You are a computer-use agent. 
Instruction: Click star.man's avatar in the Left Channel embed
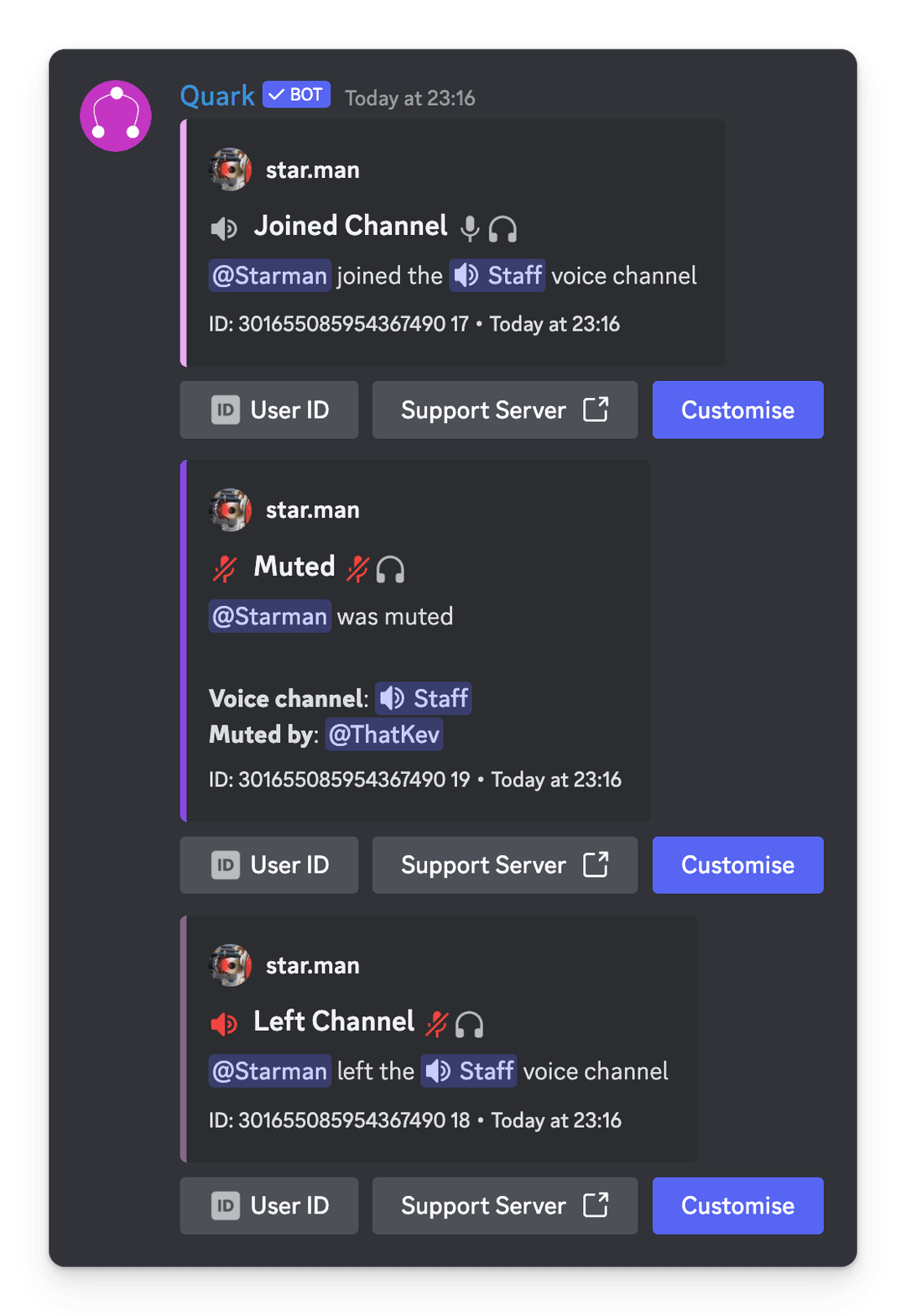point(230,964)
